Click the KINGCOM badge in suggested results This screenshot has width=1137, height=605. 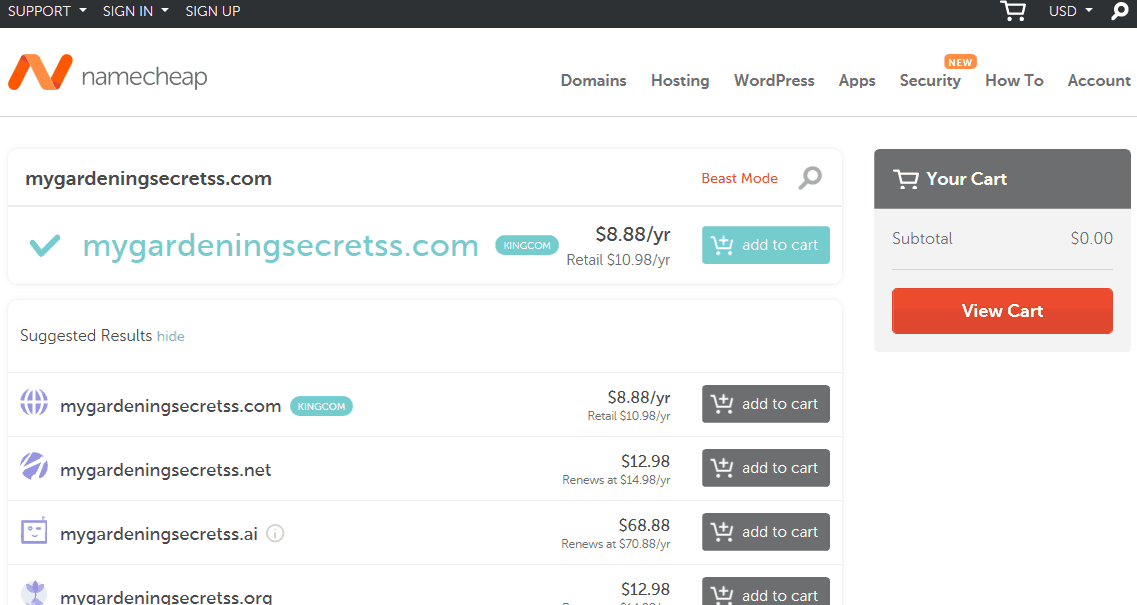[321, 406]
